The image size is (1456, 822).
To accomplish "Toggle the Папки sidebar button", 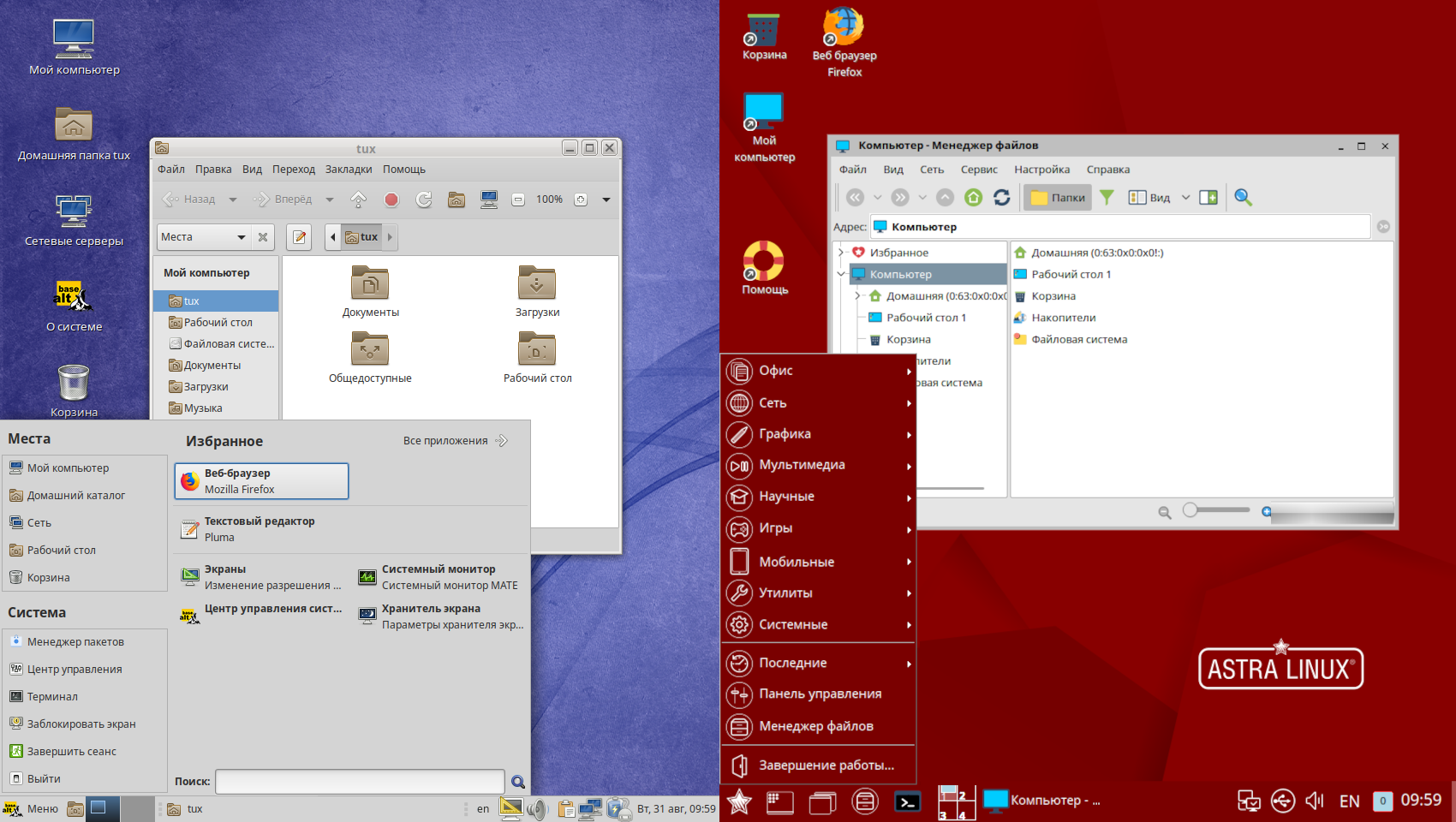I will [1057, 197].
